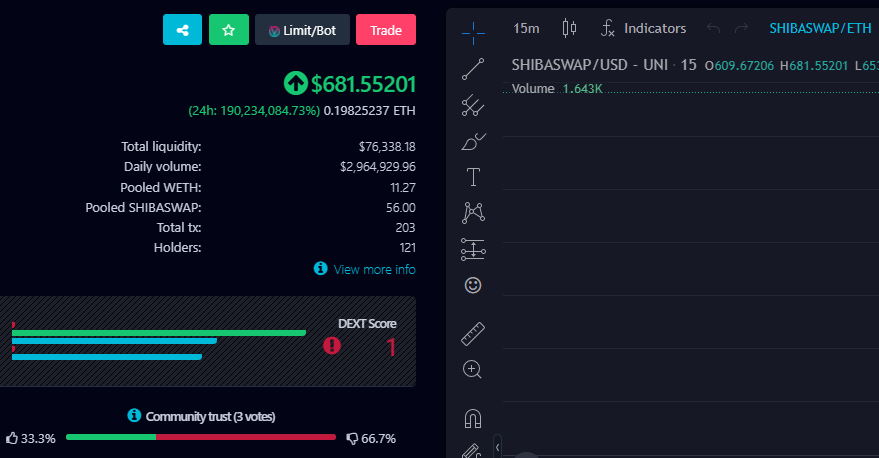The image size is (879, 458).
Task: Click the green price up arrow icon
Action: (x=295, y=84)
